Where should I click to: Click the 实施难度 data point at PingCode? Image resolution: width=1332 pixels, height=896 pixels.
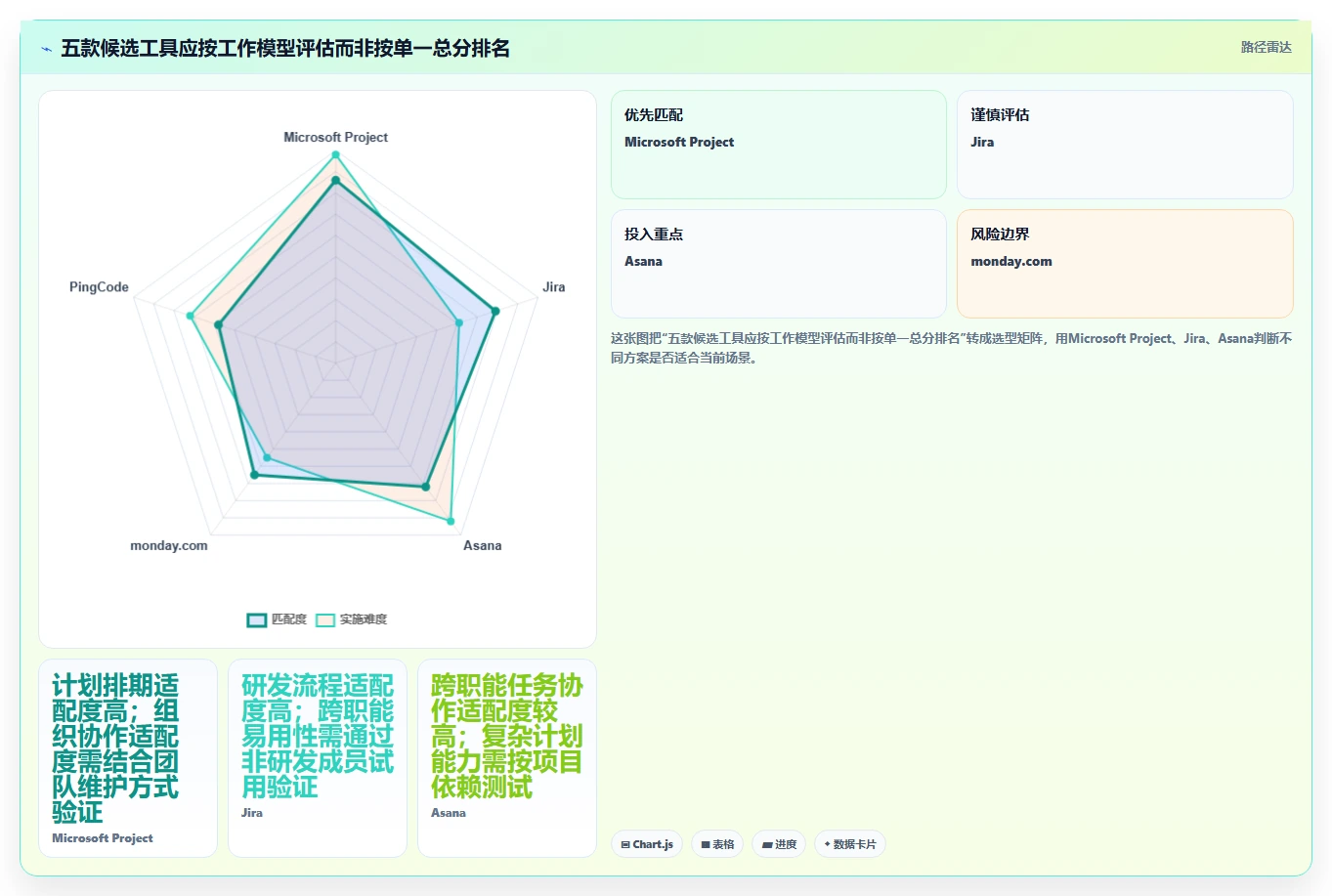click(x=191, y=316)
